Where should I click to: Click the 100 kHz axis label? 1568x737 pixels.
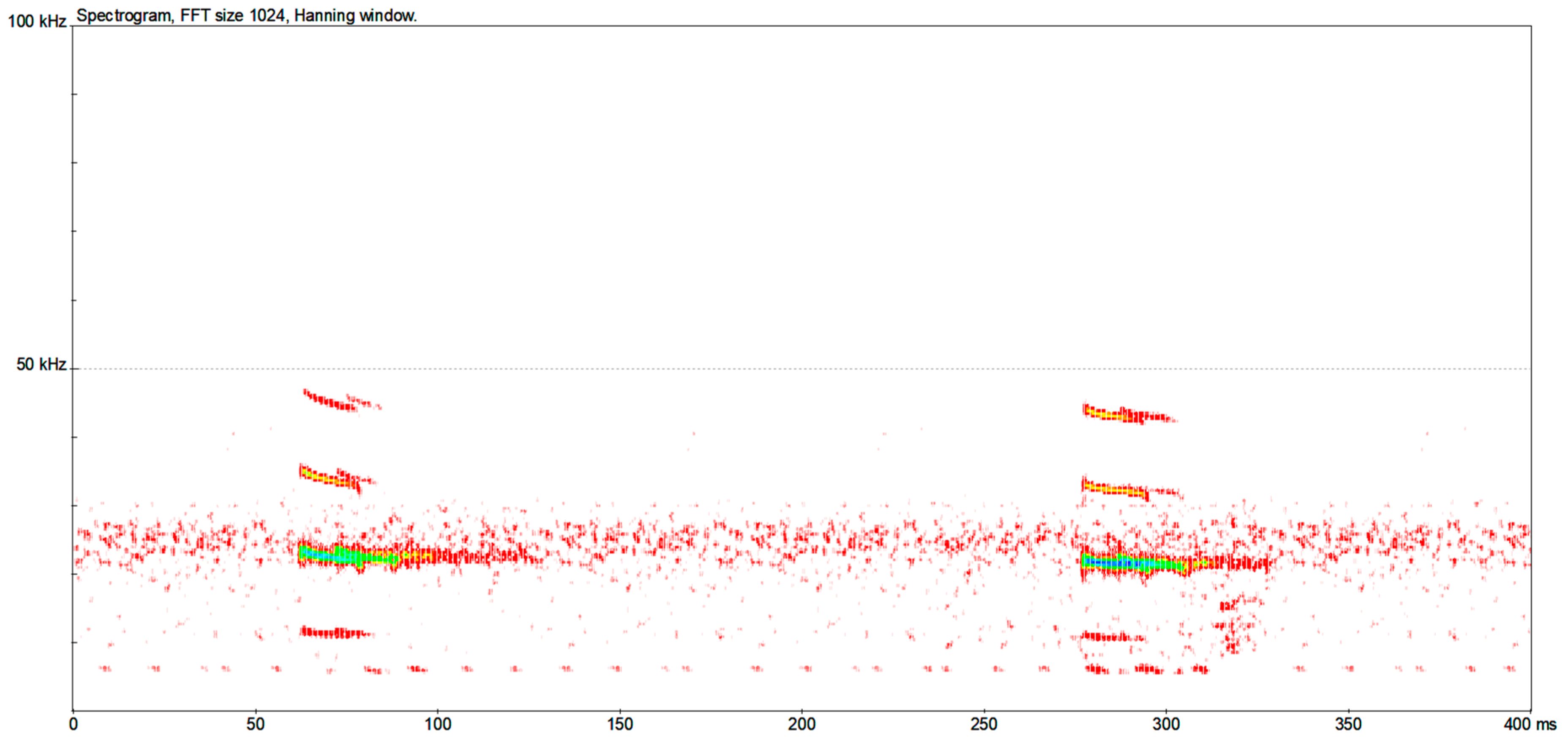pyautogui.click(x=36, y=21)
